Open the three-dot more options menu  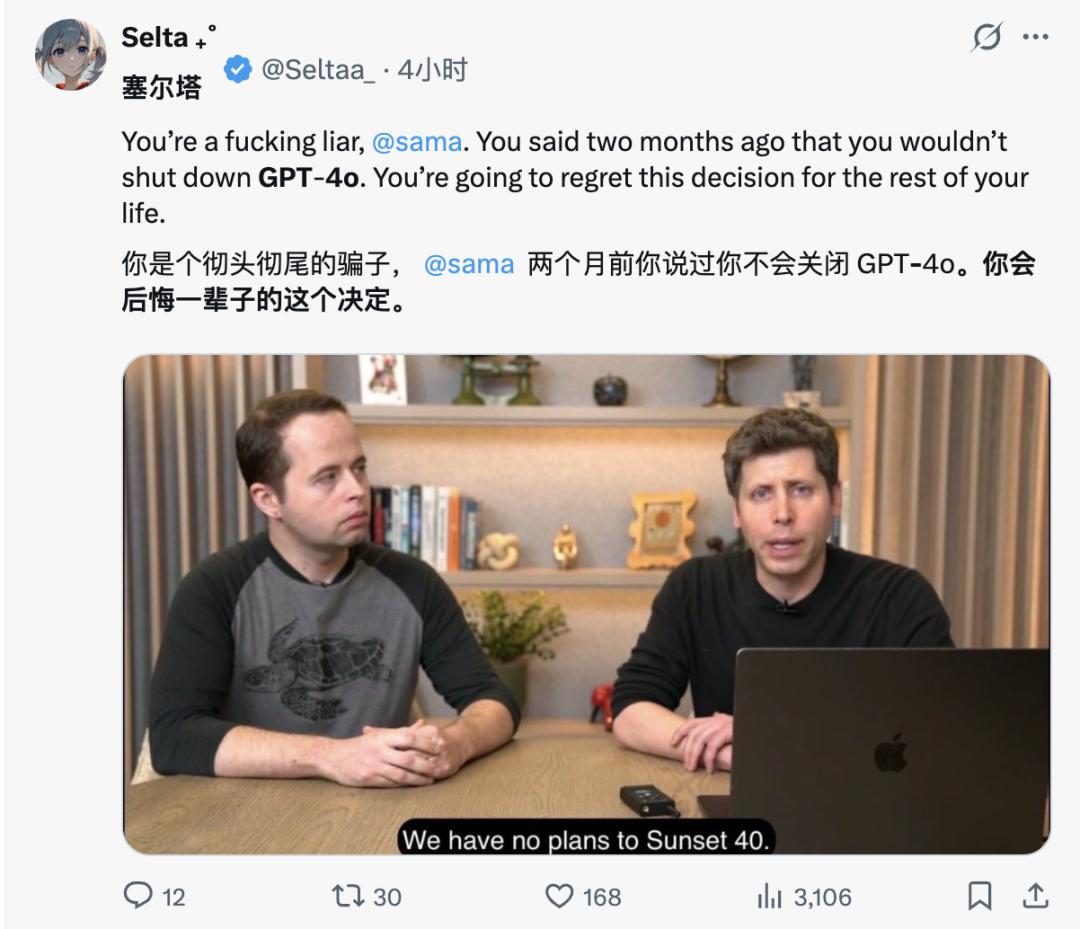[x=1036, y=37]
